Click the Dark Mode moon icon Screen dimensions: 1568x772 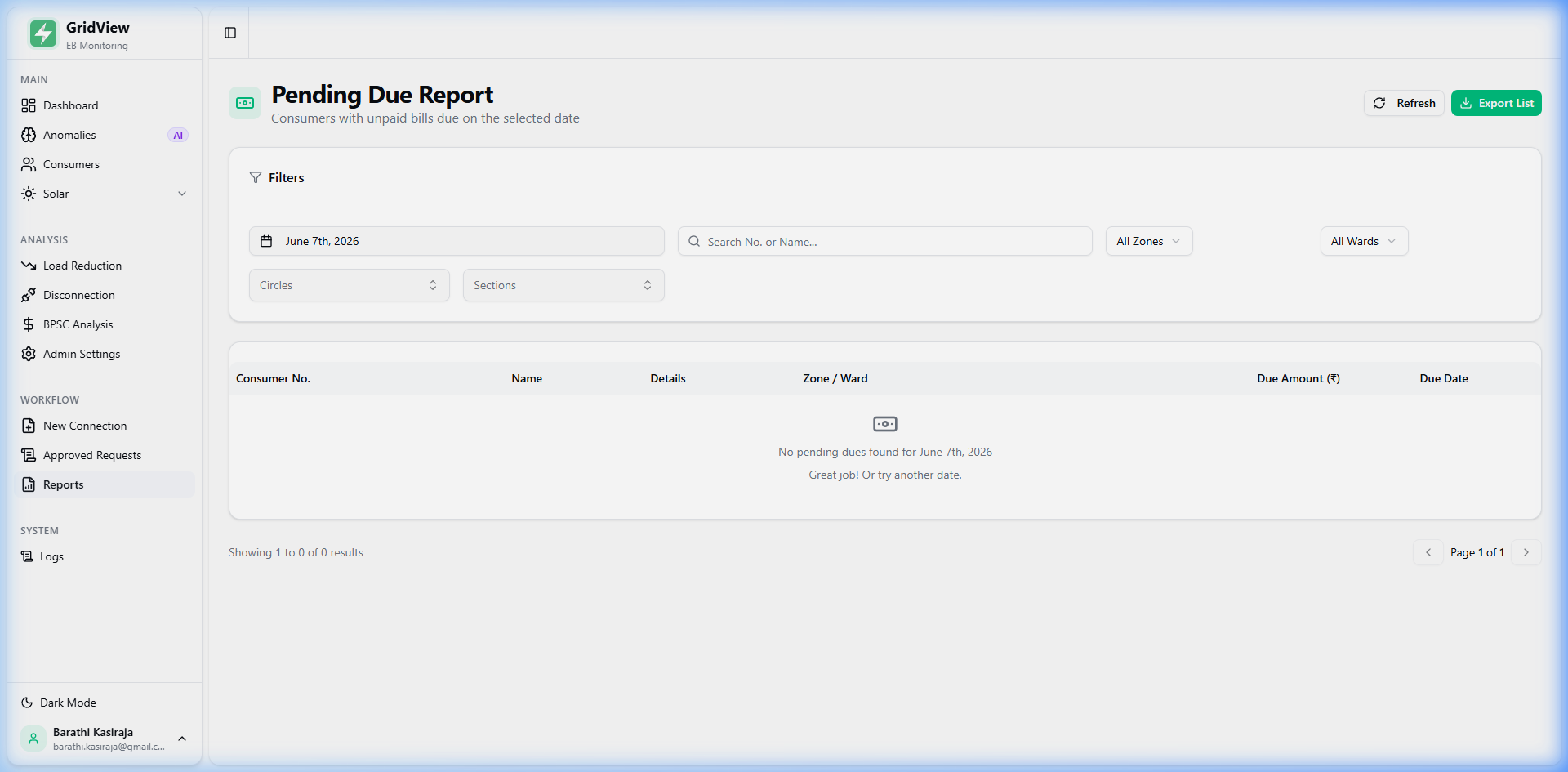click(x=27, y=703)
